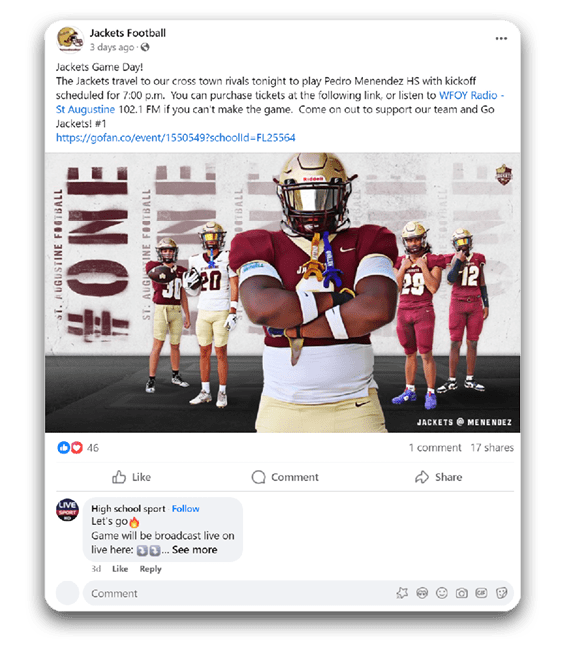Reply to the High school sport comment
Image resolution: width=572 pixels, height=645 pixels.
[151, 569]
